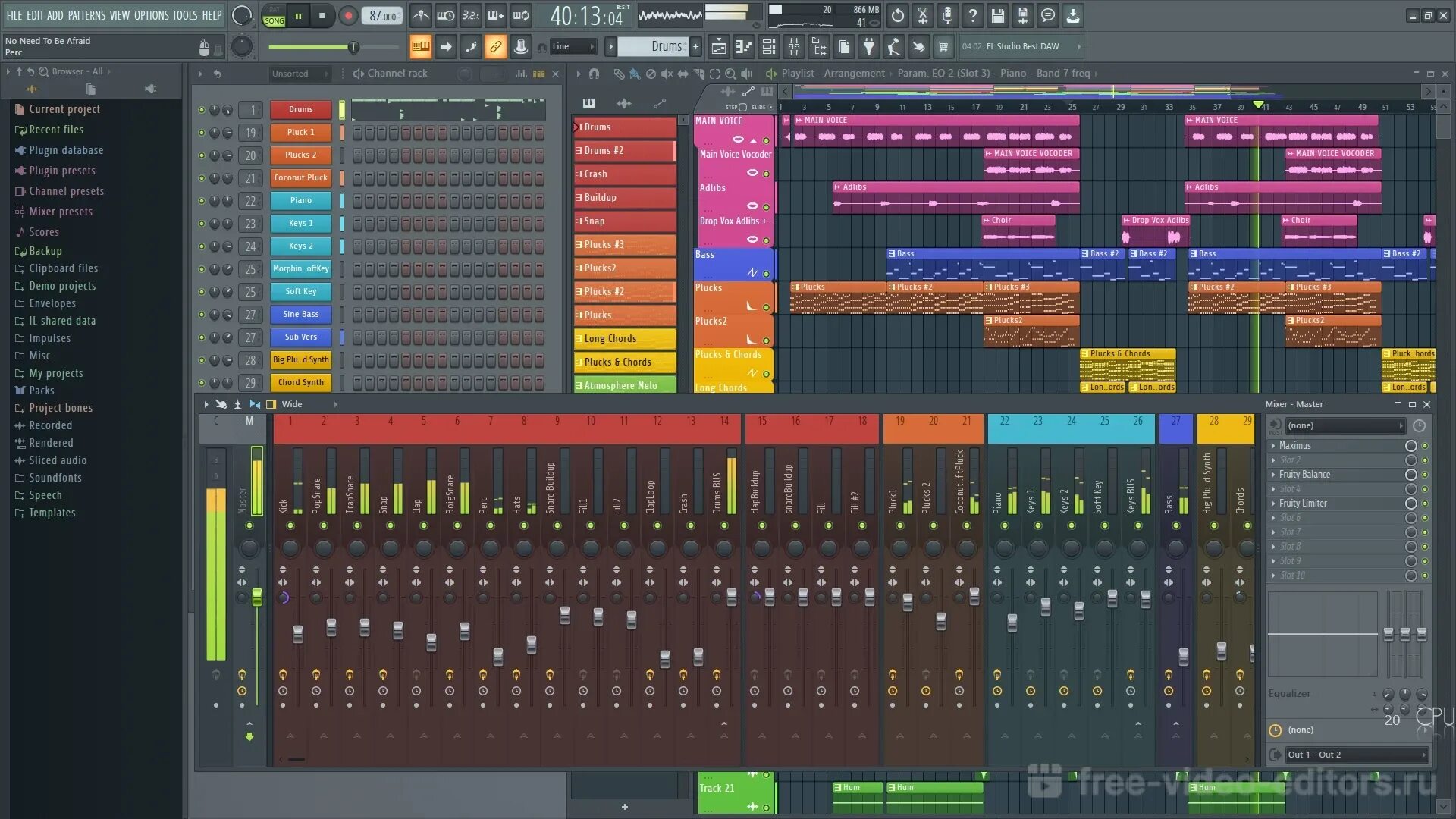The height and width of the screenshot is (819, 1456).
Task: Switch to SONG mode toggle
Action: click(x=275, y=20)
